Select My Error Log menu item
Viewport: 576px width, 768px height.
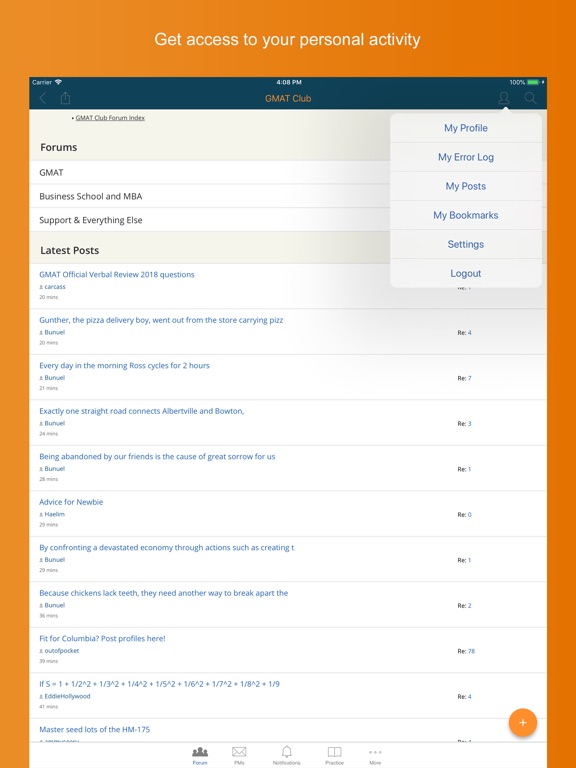(x=466, y=157)
